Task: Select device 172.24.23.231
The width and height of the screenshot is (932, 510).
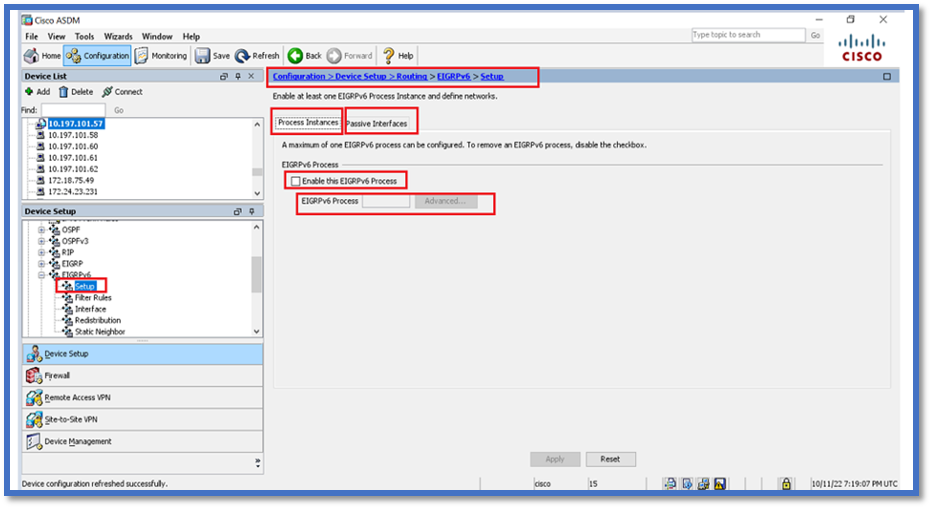Action: click(73, 191)
